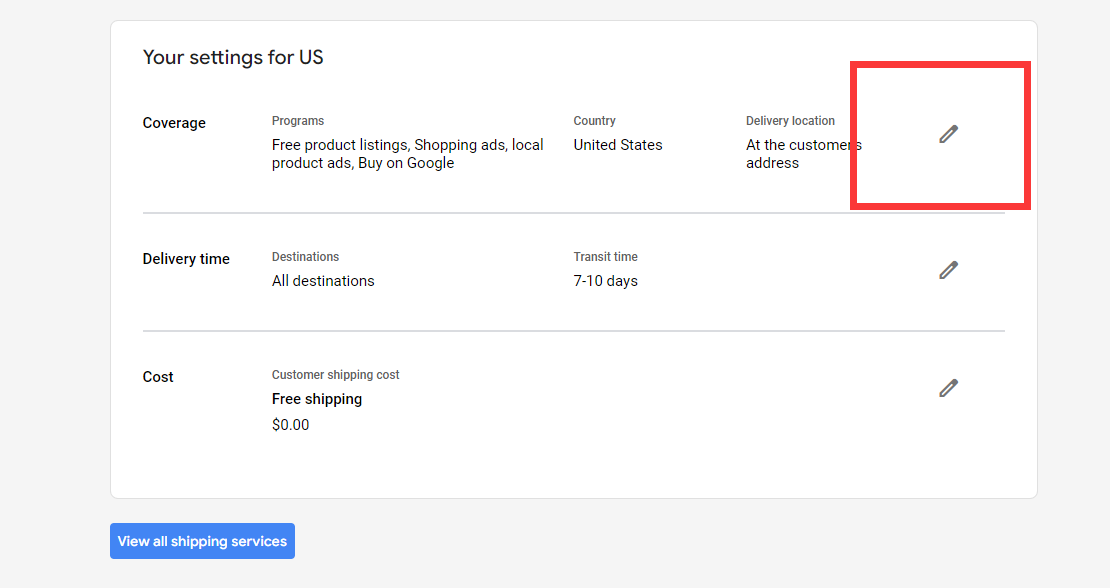Select the Cost row label
This screenshot has height=588, width=1110.
pyautogui.click(x=158, y=376)
